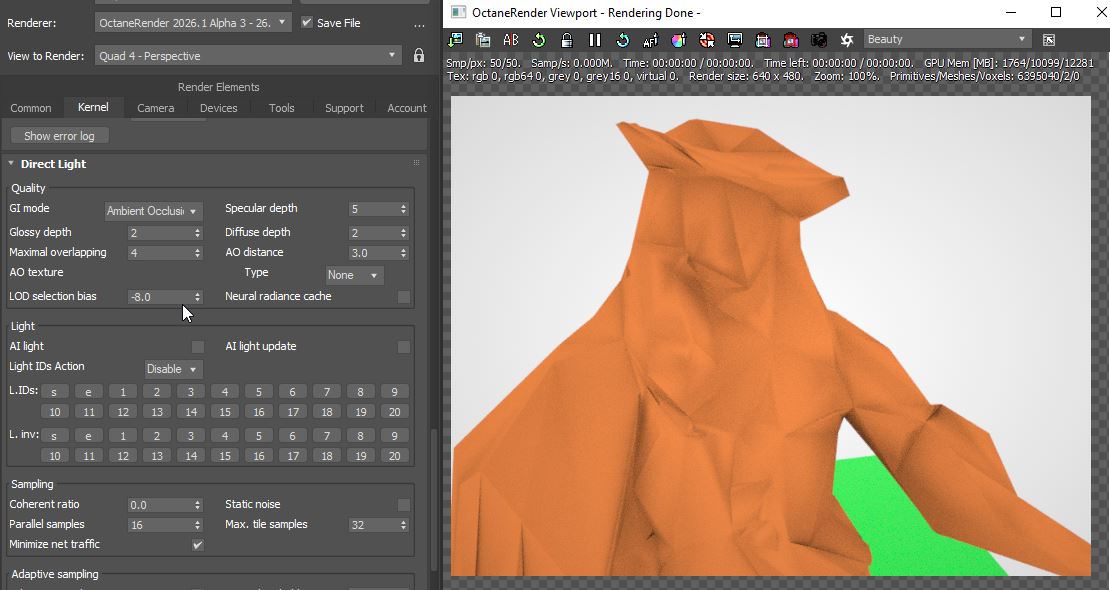The image size is (1110, 590).
Task: Toggle the AB comparison icon
Action: point(510,40)
